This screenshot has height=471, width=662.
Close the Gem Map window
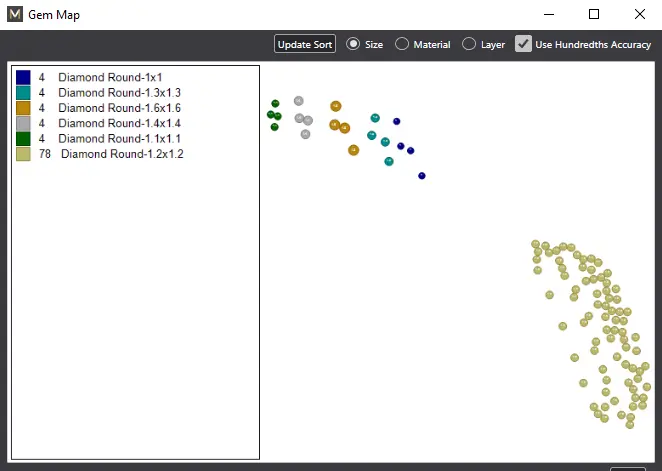639,14
